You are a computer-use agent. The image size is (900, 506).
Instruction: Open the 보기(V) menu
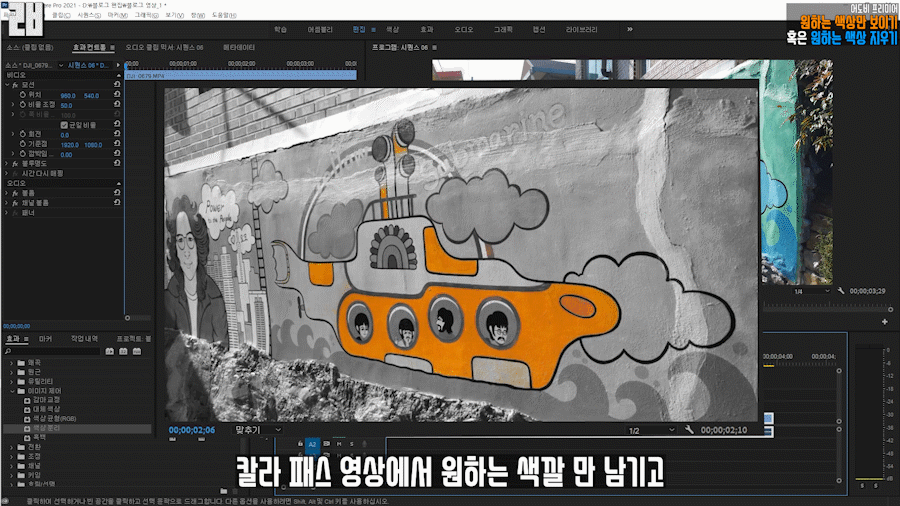point(174,15)
